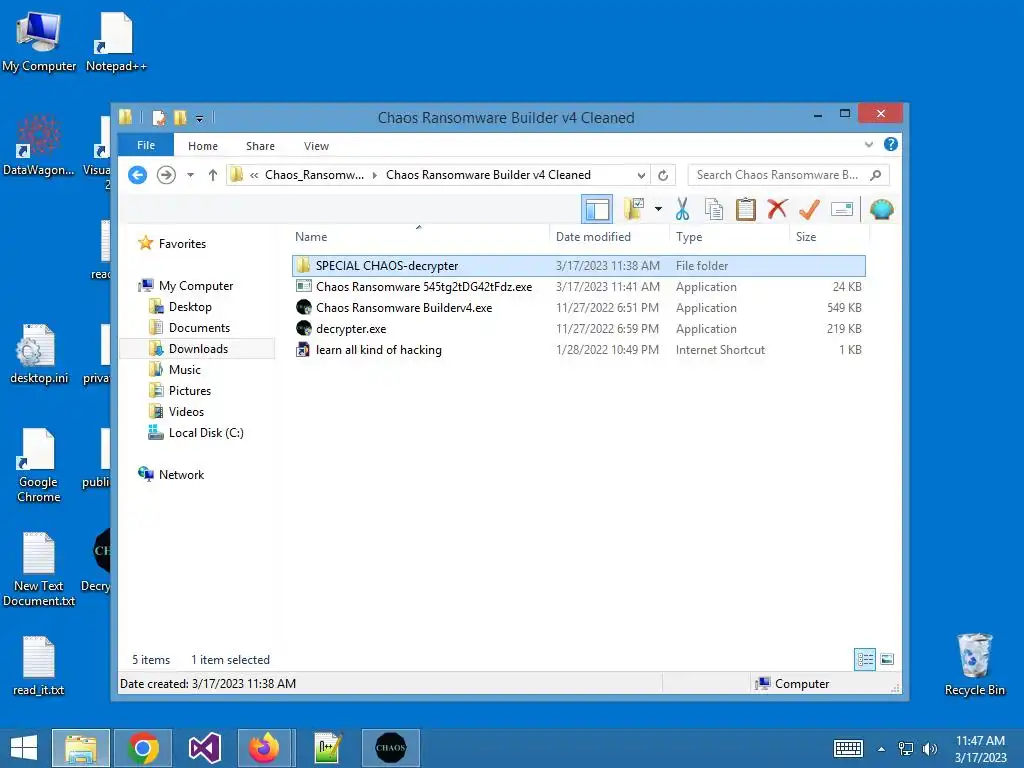Sort by Size column header
Image resolution: width=1024 pixels, height=768 pixels.
(x=829, y=236)
